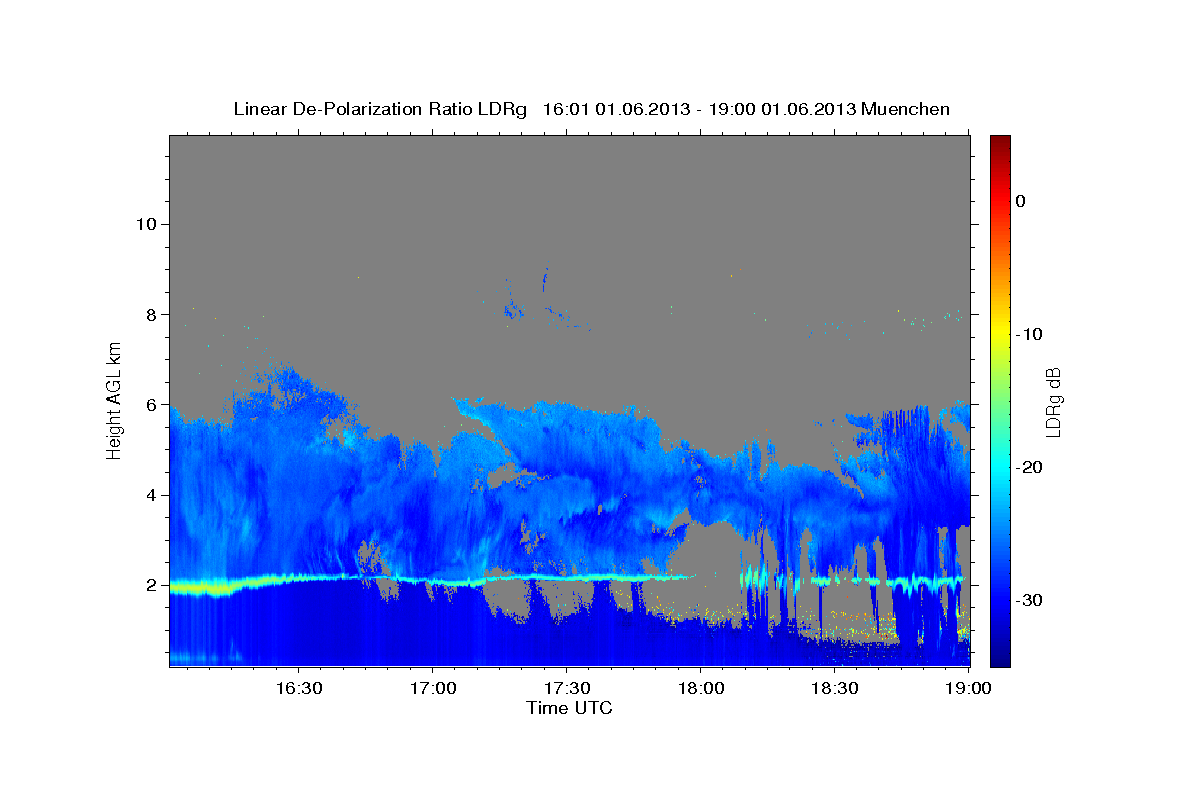Click the dark blue bottom of the colorbar
The width and height of the screenshot is (1200, 800).
(999, 658)
